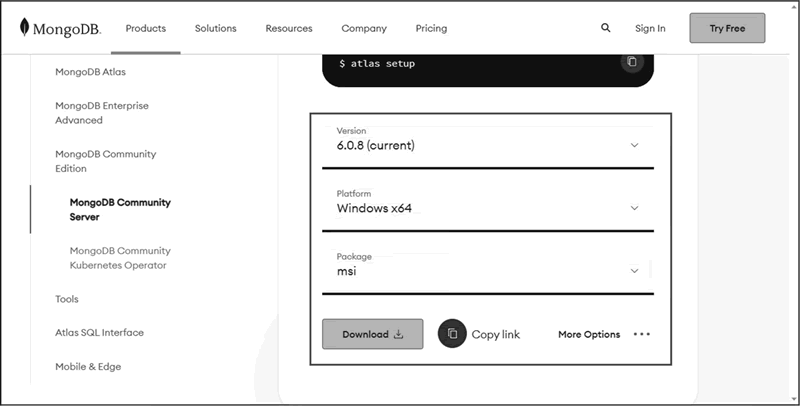This screenshot has height=406, width=800.
Task: Open MongoDB Enterprise Advanced sidebar item
Action: 102,113
